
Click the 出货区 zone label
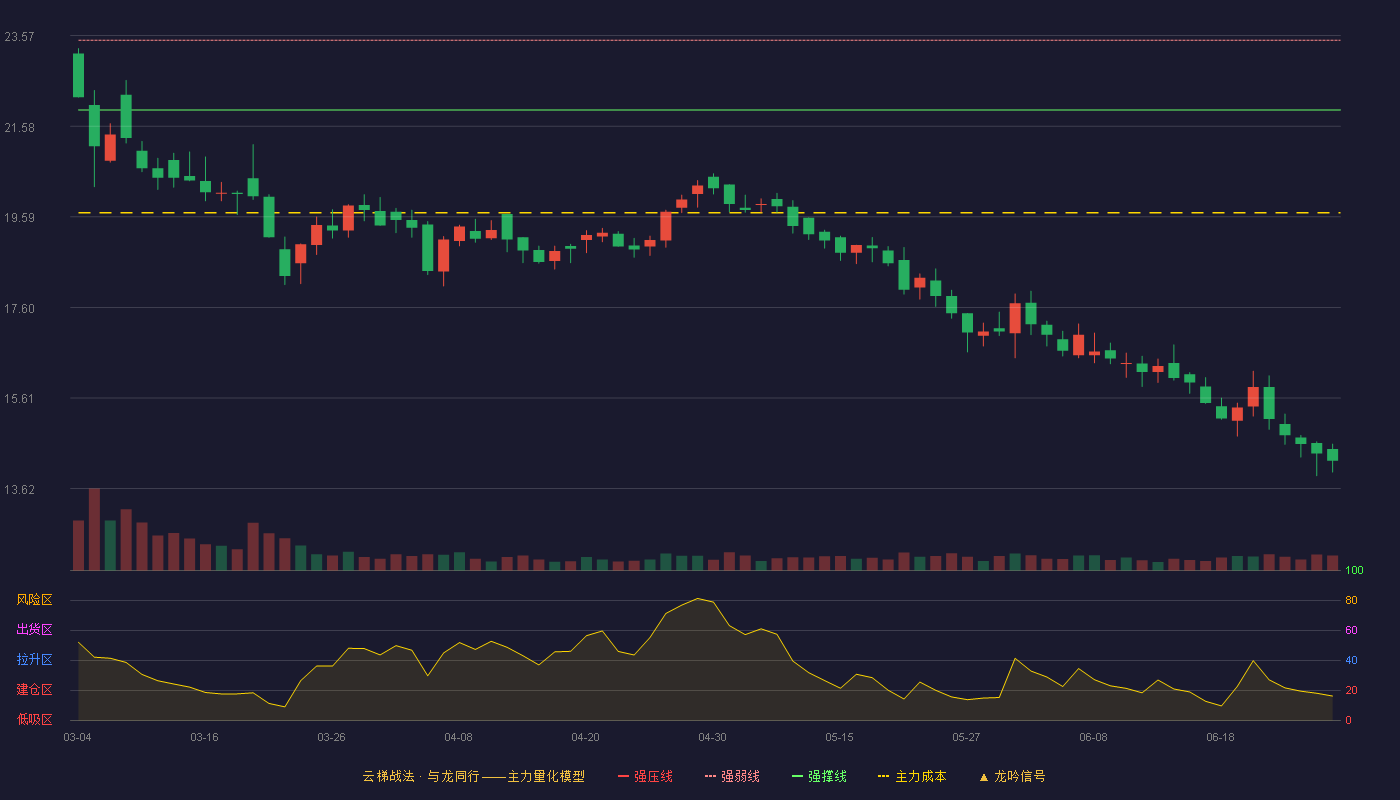tap(34, 630)
